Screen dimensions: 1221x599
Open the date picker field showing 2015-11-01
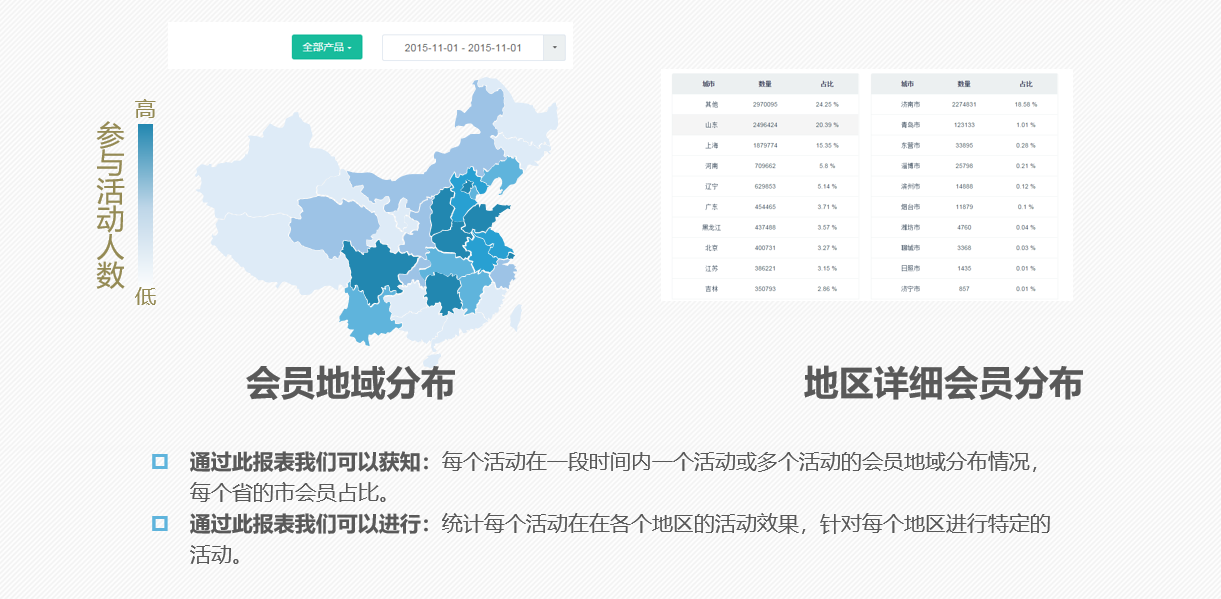pyautogui.click(x=465, y=47)
